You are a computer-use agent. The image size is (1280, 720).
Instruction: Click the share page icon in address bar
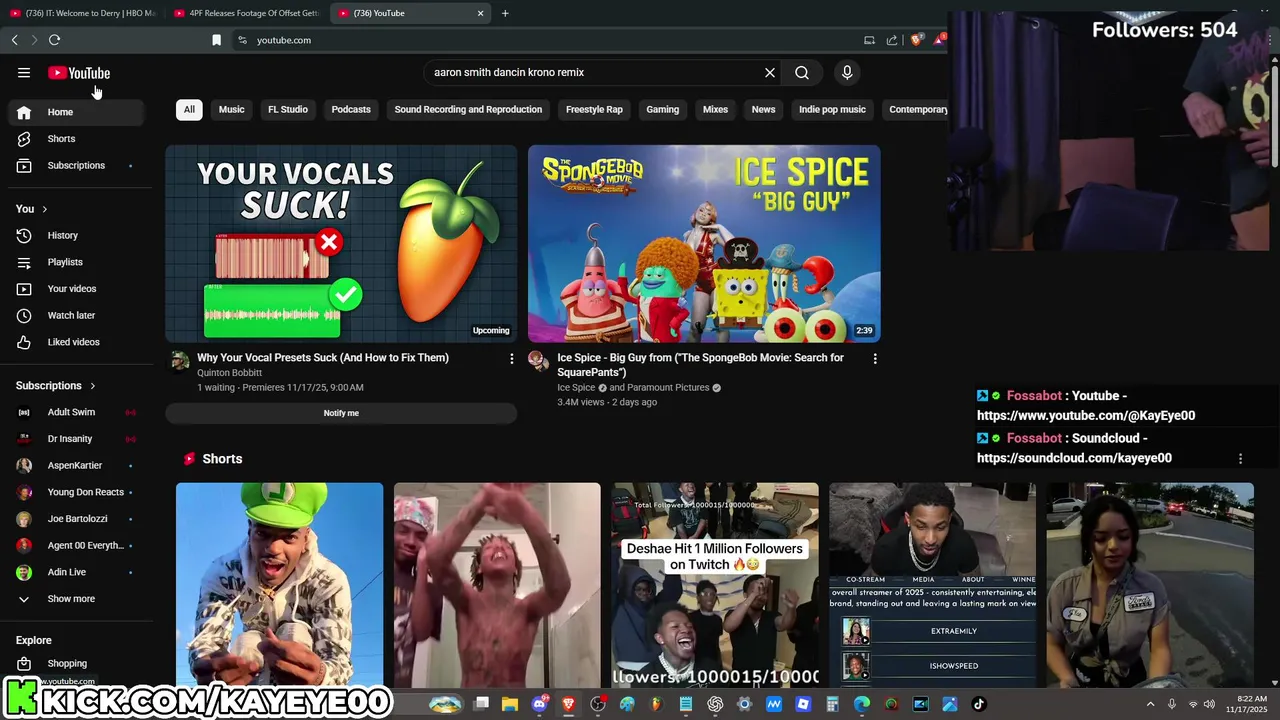(892, 40)
